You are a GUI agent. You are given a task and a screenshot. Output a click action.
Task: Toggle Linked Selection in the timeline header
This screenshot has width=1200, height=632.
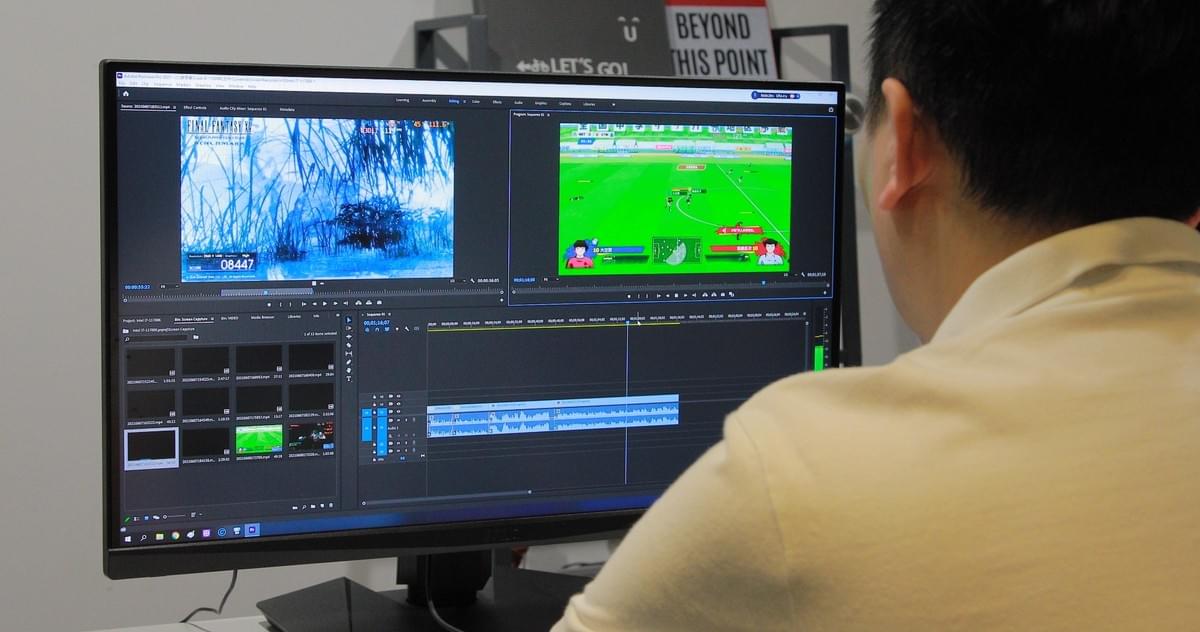[386, 330]
